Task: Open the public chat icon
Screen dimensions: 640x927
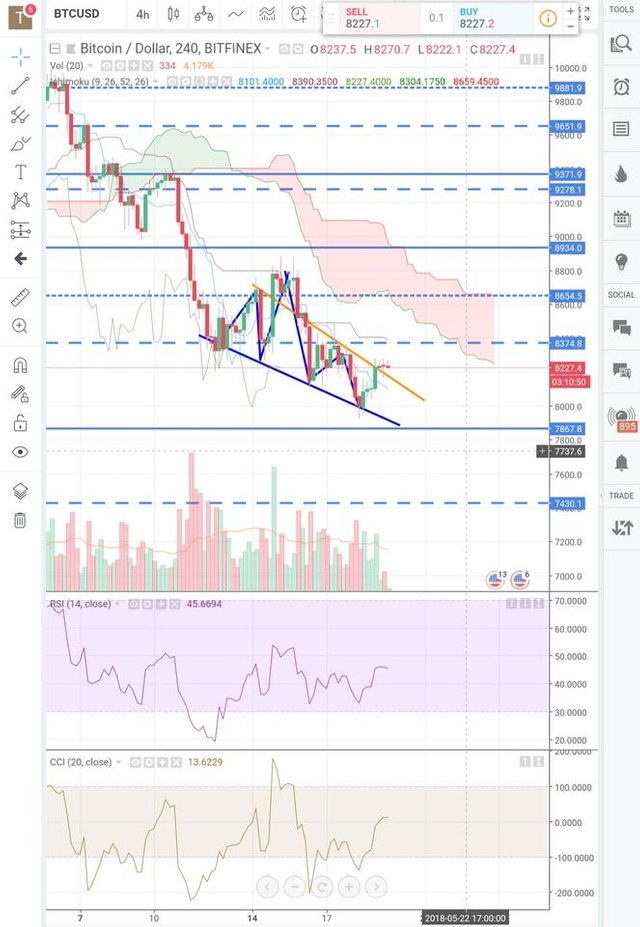Action: (x=621, y=327)
